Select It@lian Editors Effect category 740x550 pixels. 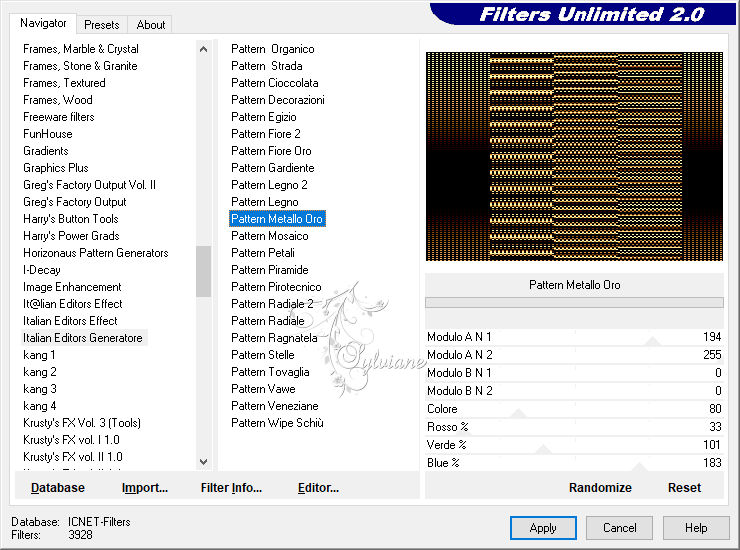coord(73,304)
